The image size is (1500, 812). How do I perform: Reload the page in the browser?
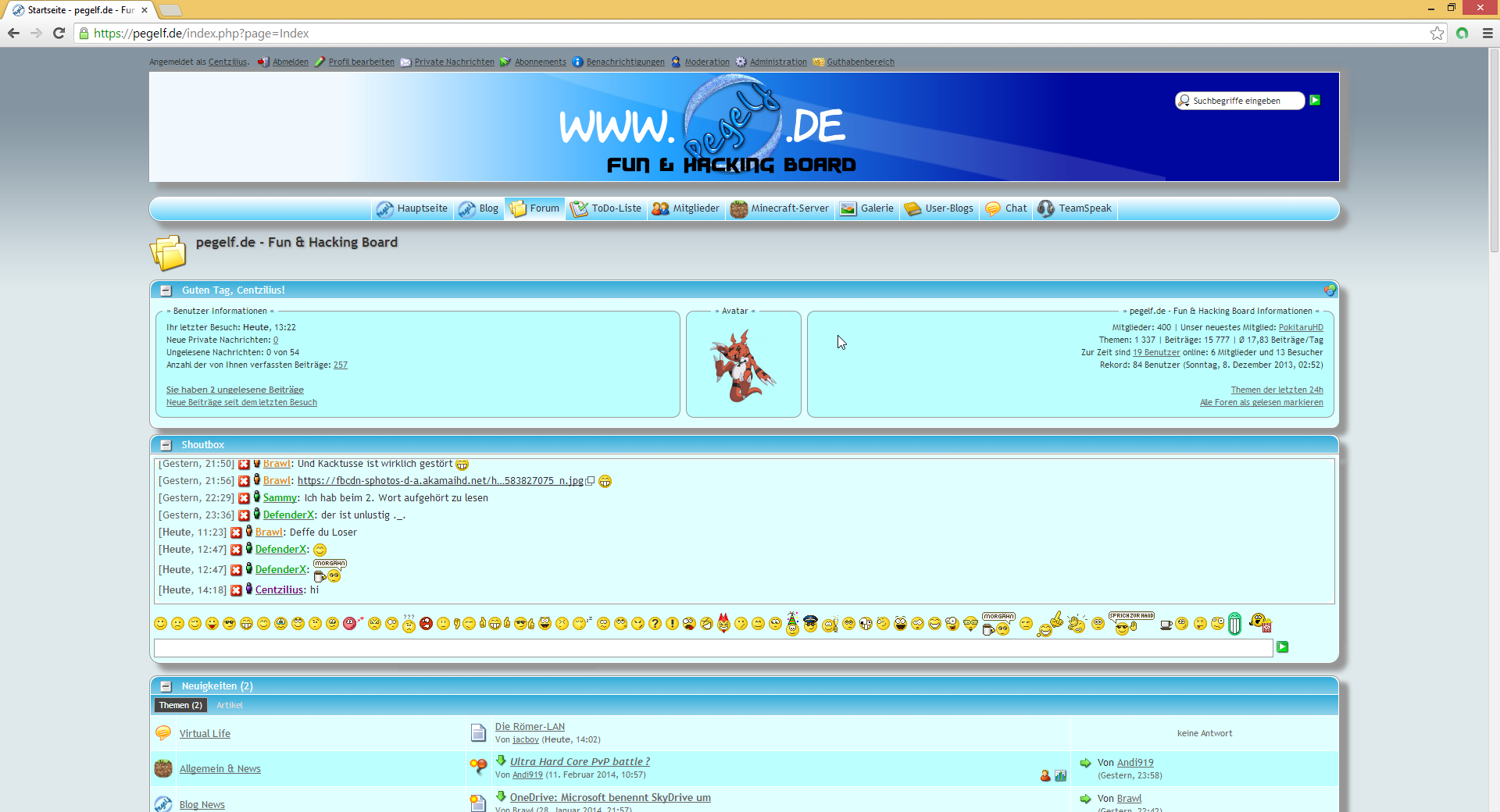click(59, 34)
